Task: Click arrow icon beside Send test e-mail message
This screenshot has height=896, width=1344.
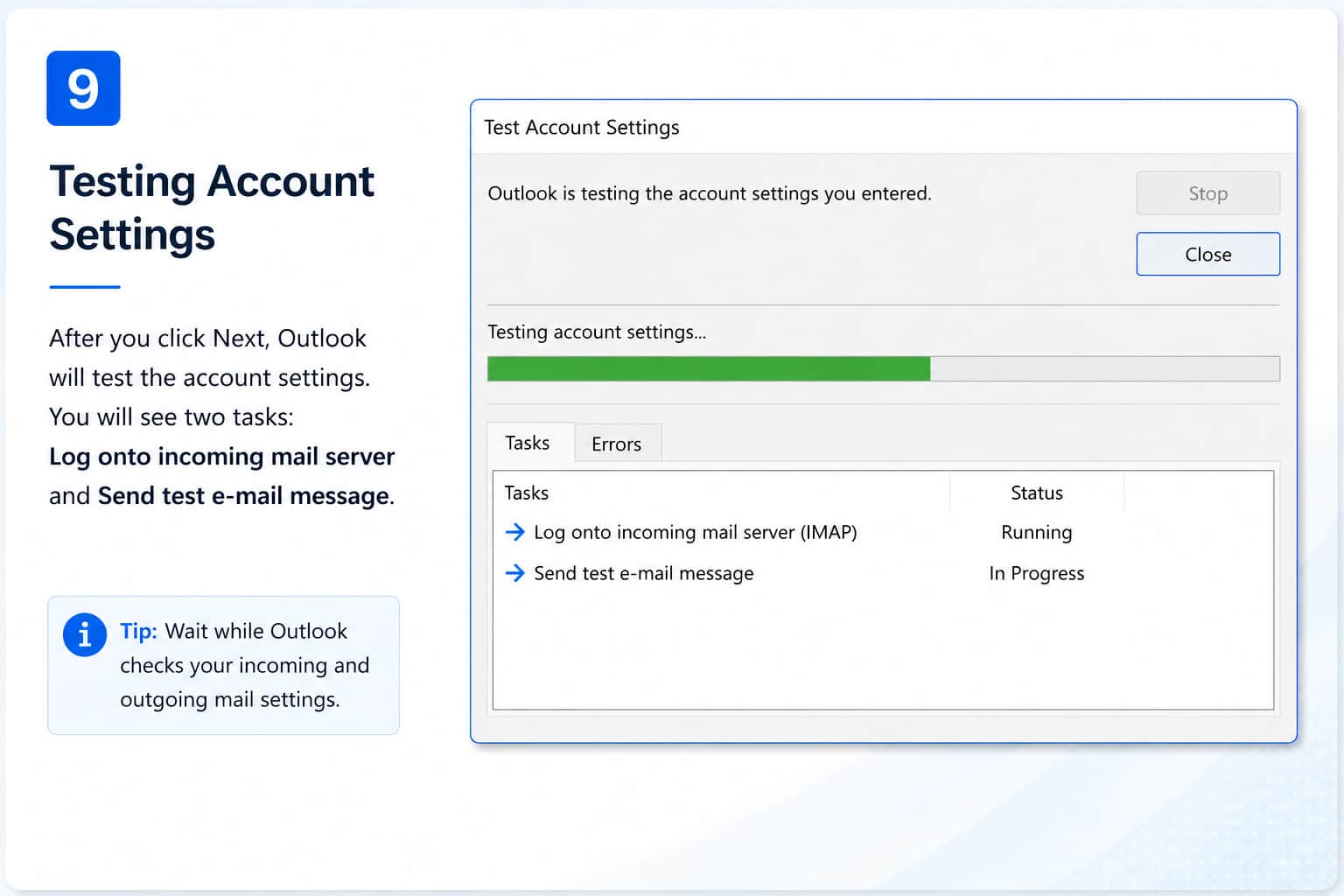Action: coord(515,573)
